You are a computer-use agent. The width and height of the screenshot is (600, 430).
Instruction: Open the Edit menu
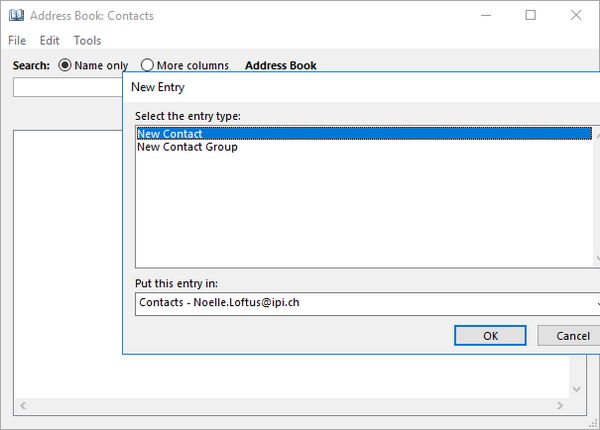point(50,41)
